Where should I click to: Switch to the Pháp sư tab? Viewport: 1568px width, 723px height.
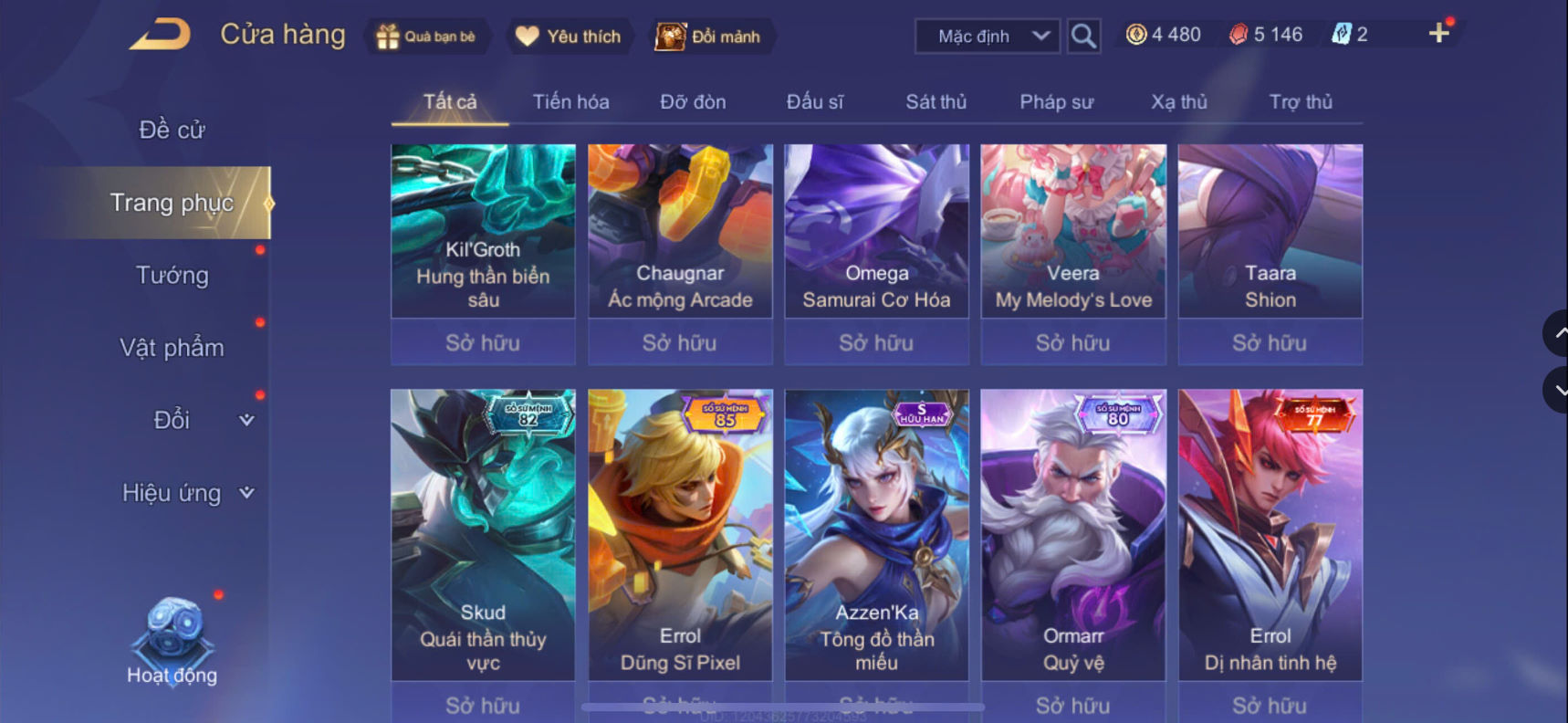[x=1056, y=101]
